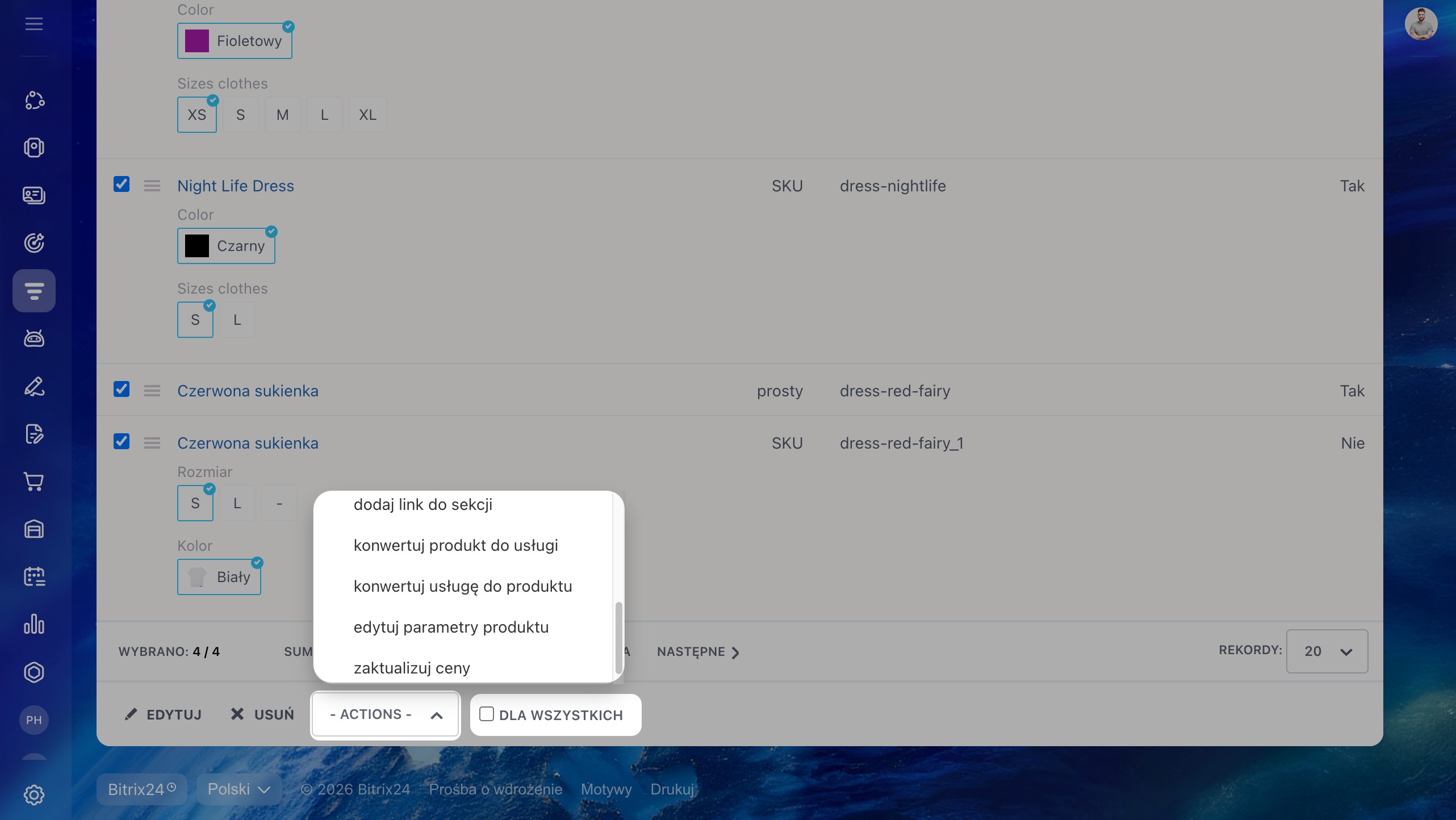1456x820 pixels.
Task: Open the Night Life Dress product link
Action: pos(235,186)
